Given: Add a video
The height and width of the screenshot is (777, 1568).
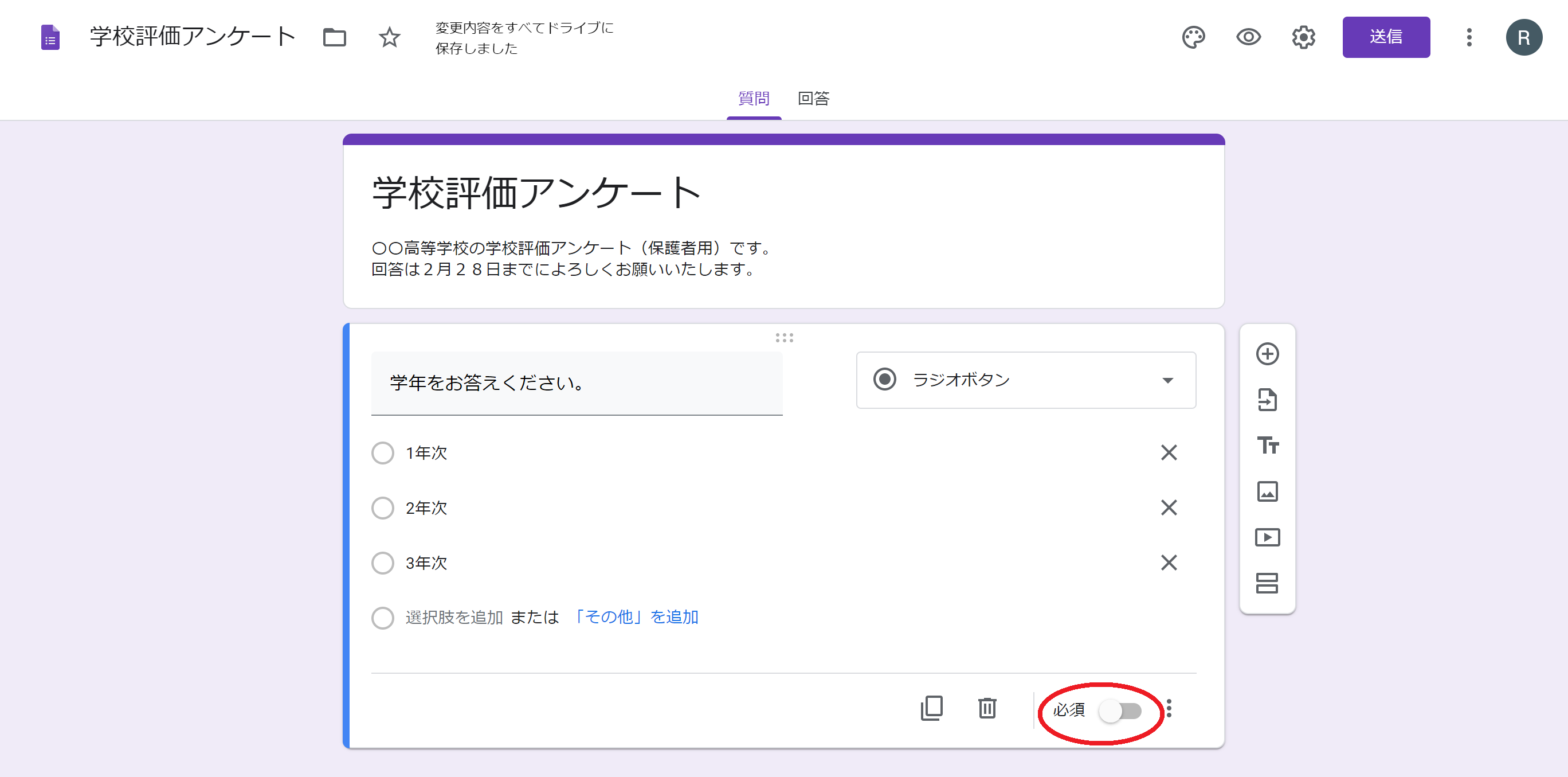Looking at the screenshot, I should click(x=1267, y=538).
